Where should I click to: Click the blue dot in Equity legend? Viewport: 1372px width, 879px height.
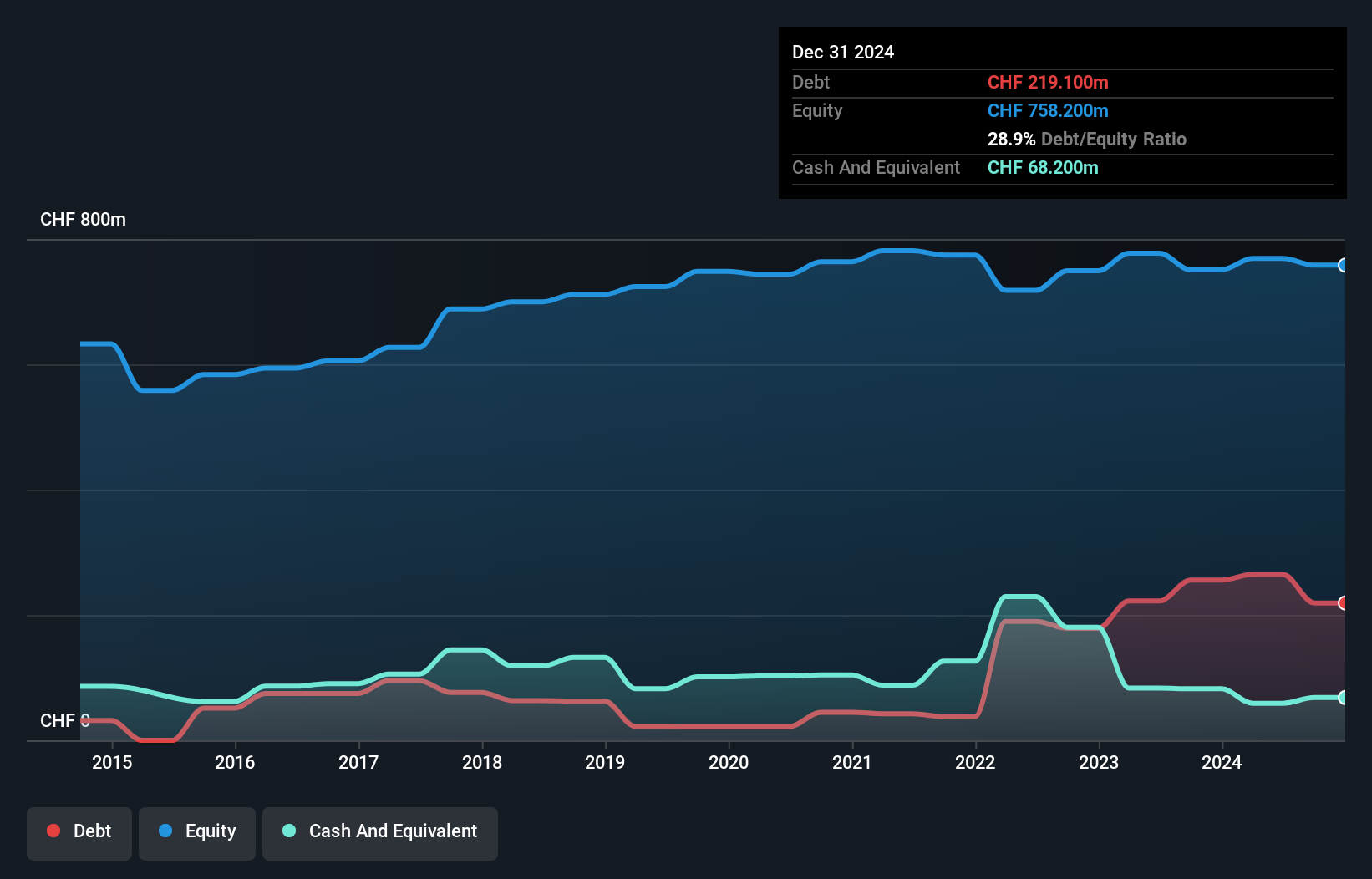[165, 831]
